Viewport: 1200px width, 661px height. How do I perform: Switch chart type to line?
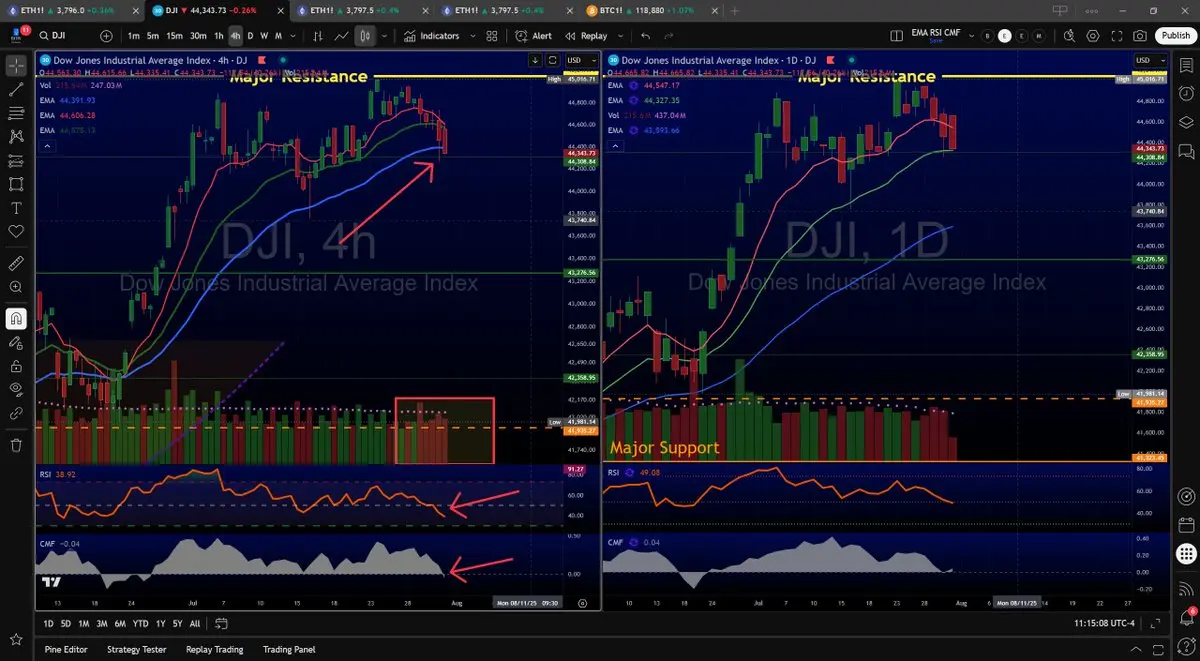click(342, 35)
